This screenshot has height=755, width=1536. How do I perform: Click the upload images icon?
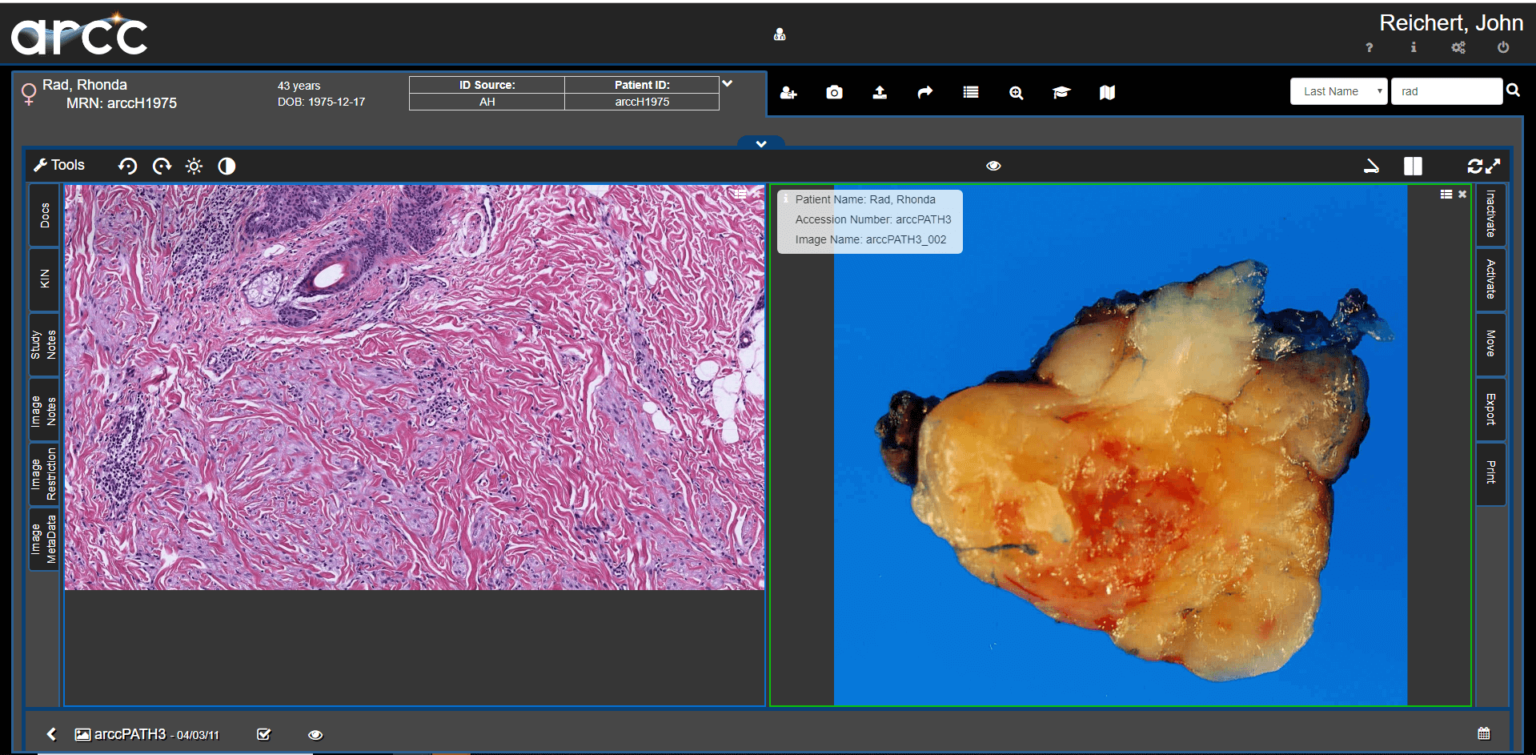pos(879,92)
